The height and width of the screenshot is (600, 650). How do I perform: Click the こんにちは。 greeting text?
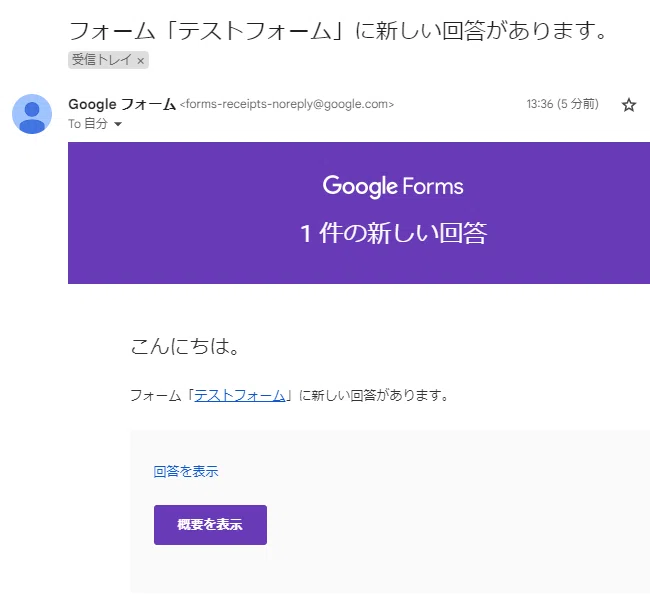pyautogui.click(x=185, y=346)
